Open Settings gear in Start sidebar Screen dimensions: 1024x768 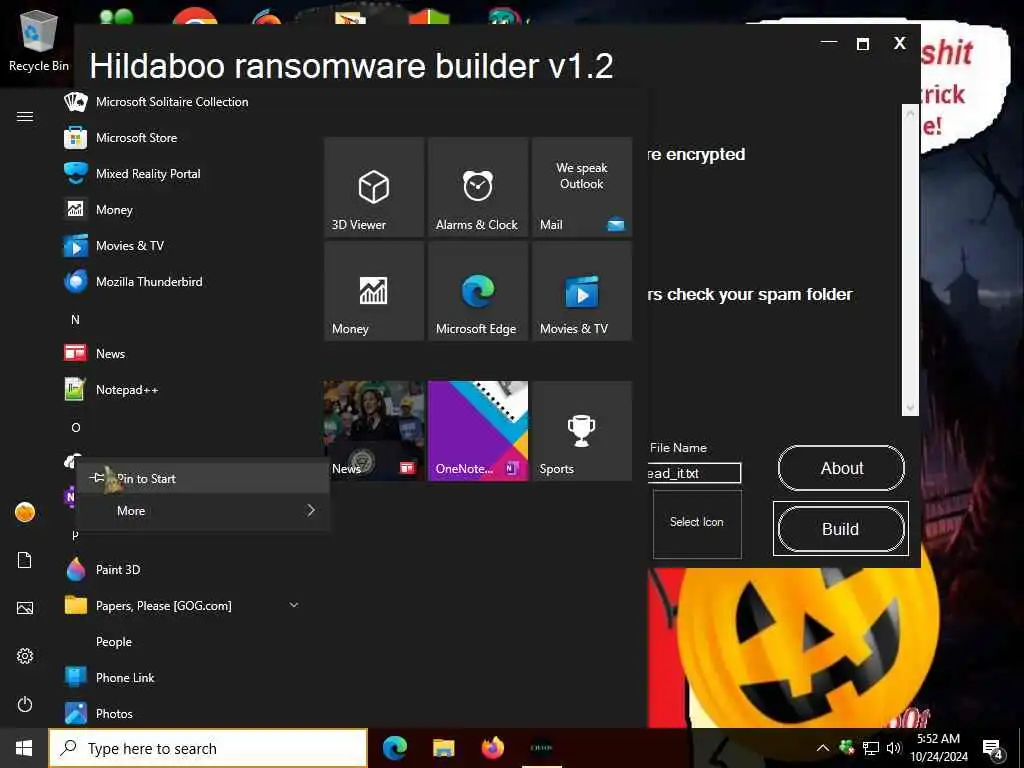(x=25, y=656)
